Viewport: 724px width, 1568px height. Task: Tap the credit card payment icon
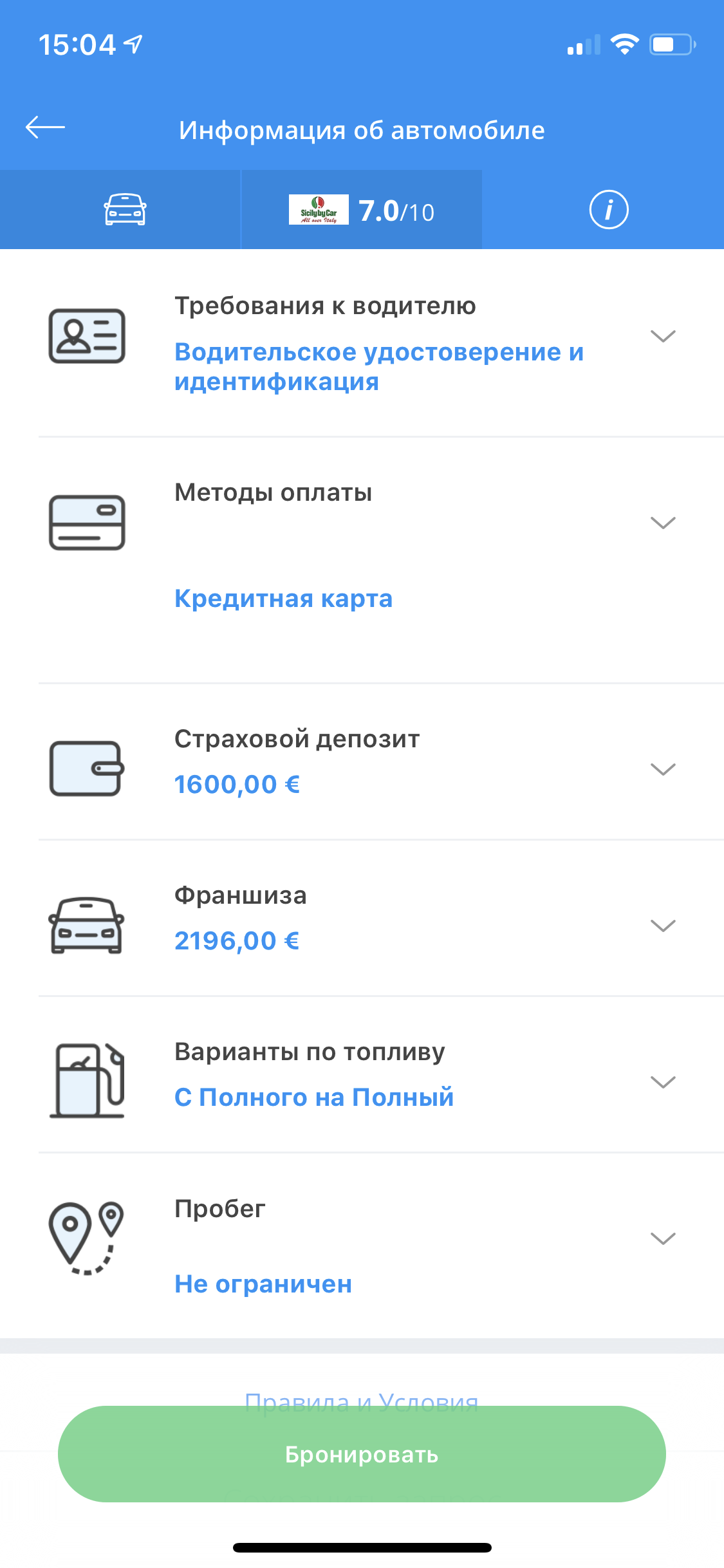(87, 523)
